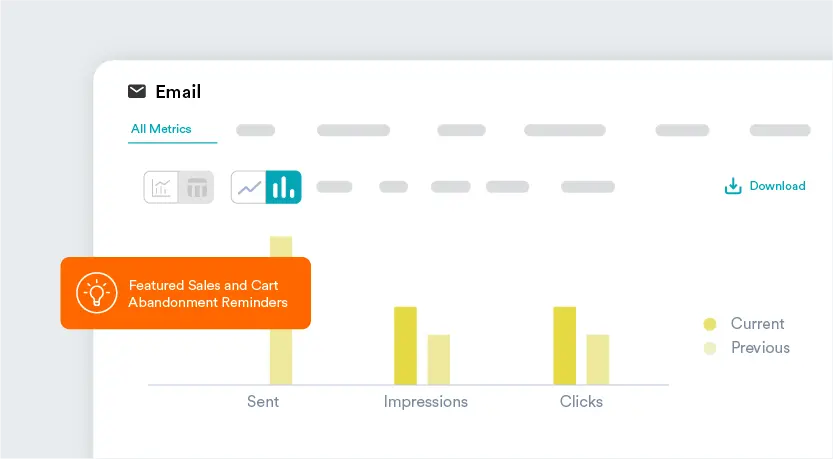The image size is (833, 459).
Task: Select the Clicks current bar
Action: tap(565, 345)
